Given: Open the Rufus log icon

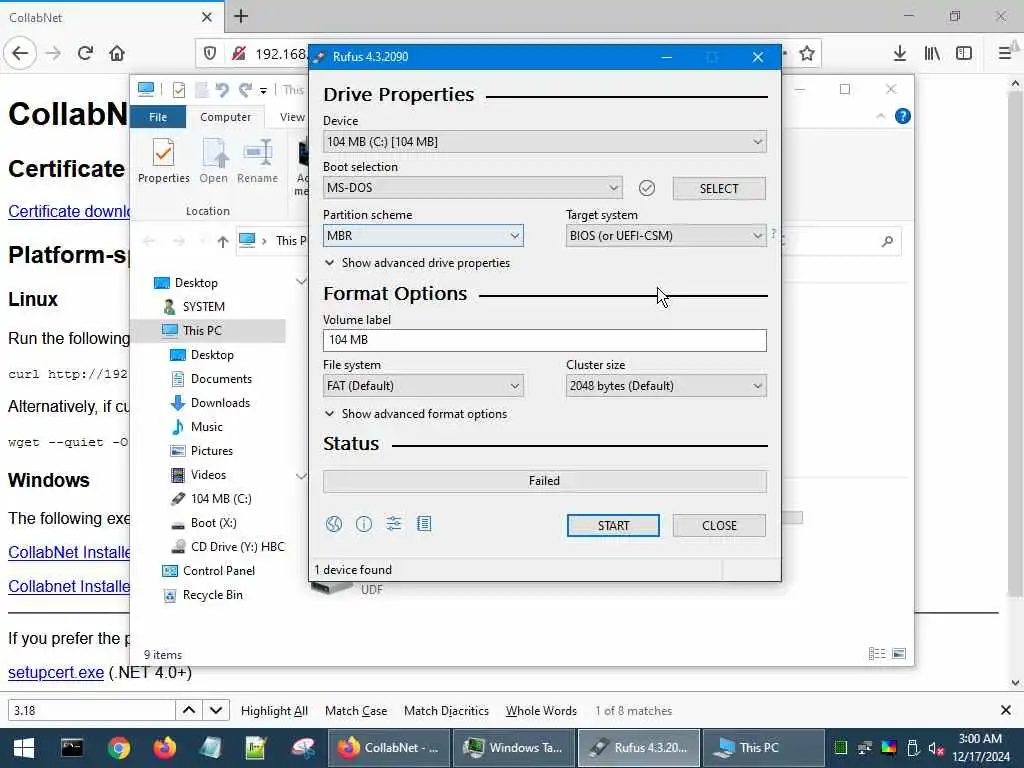Looking at the screenshot, I should (x=424, y=524).
